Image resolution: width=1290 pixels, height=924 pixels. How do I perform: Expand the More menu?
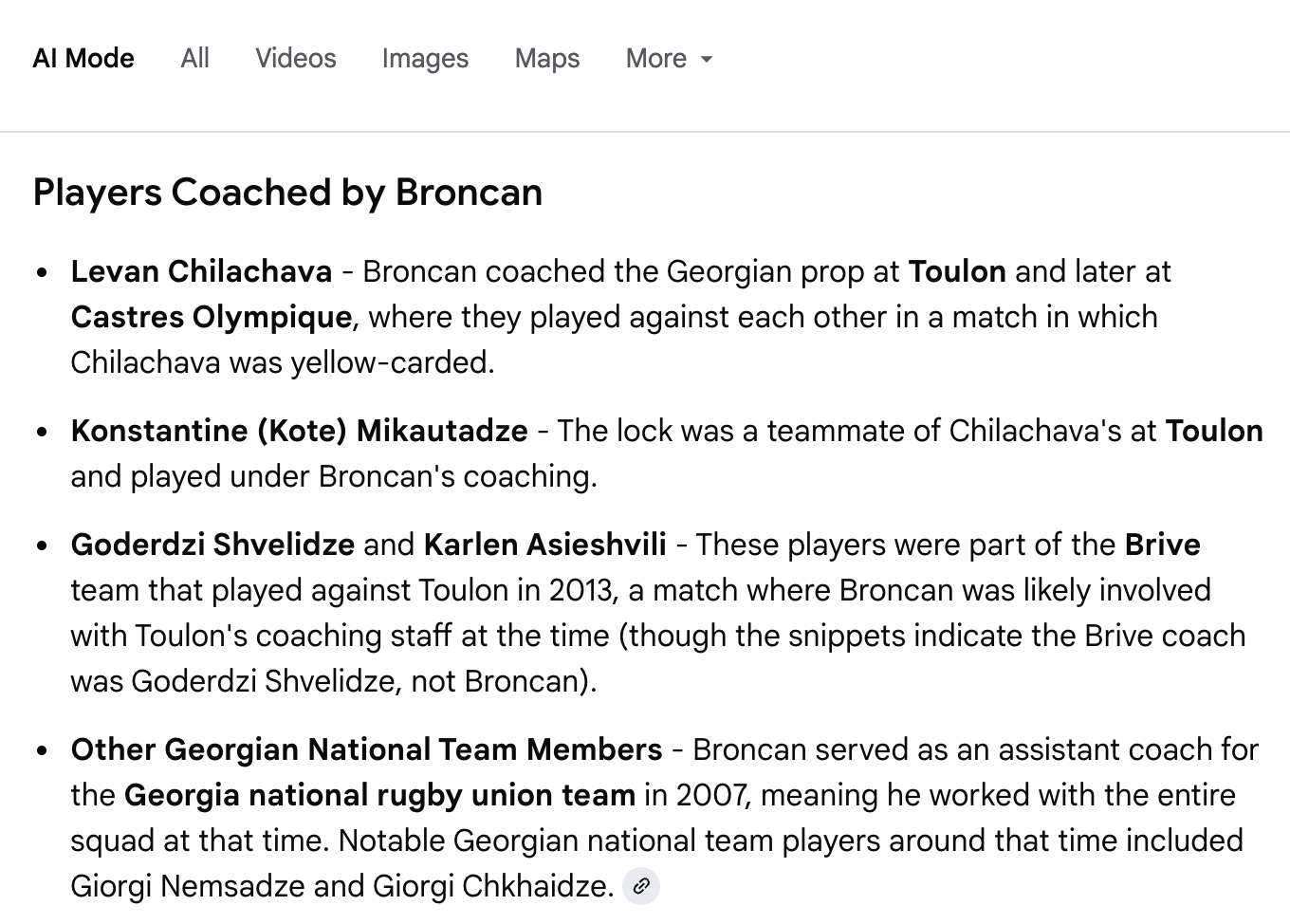tap(656, 59)
